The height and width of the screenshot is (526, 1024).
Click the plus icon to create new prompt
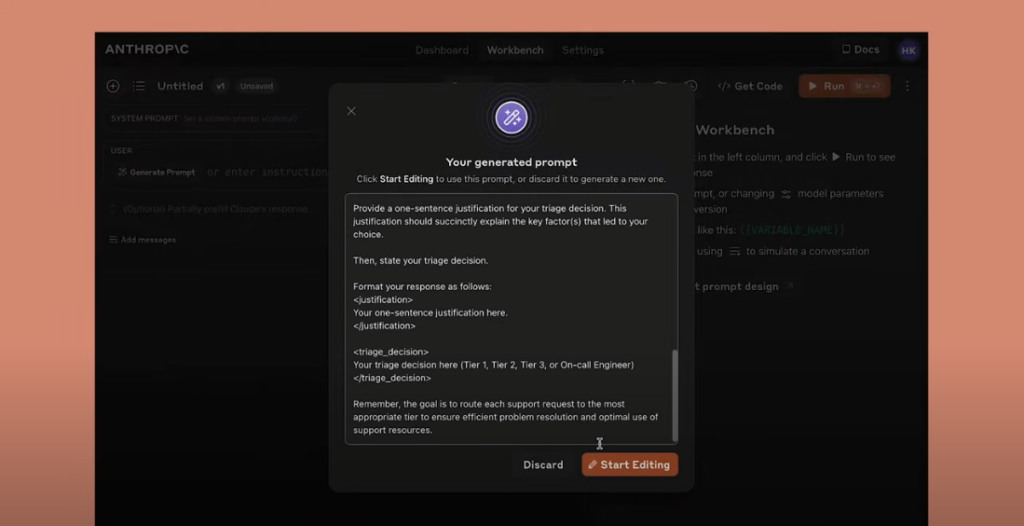[113, 86]
